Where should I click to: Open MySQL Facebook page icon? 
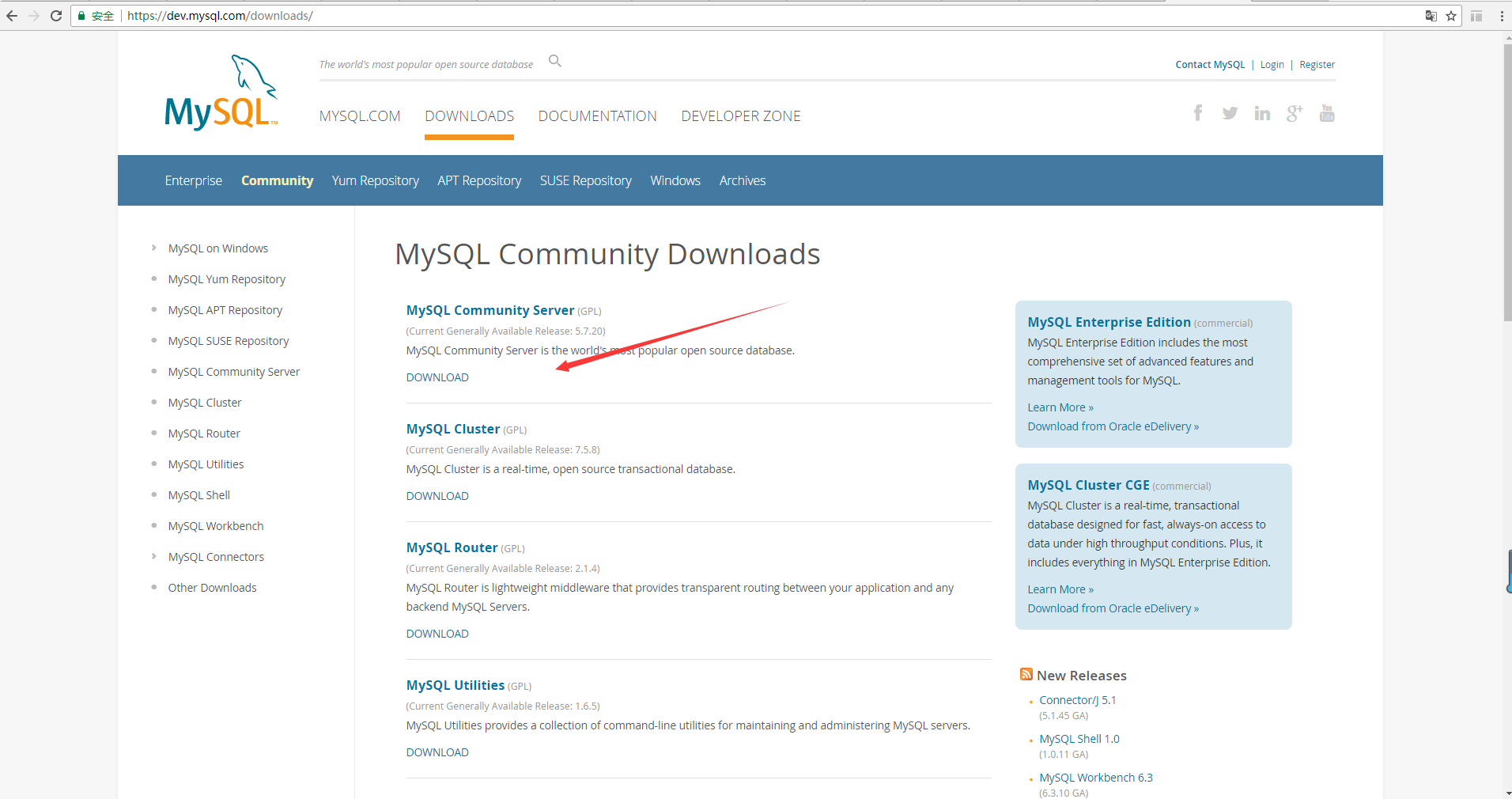pos(1198,113)
